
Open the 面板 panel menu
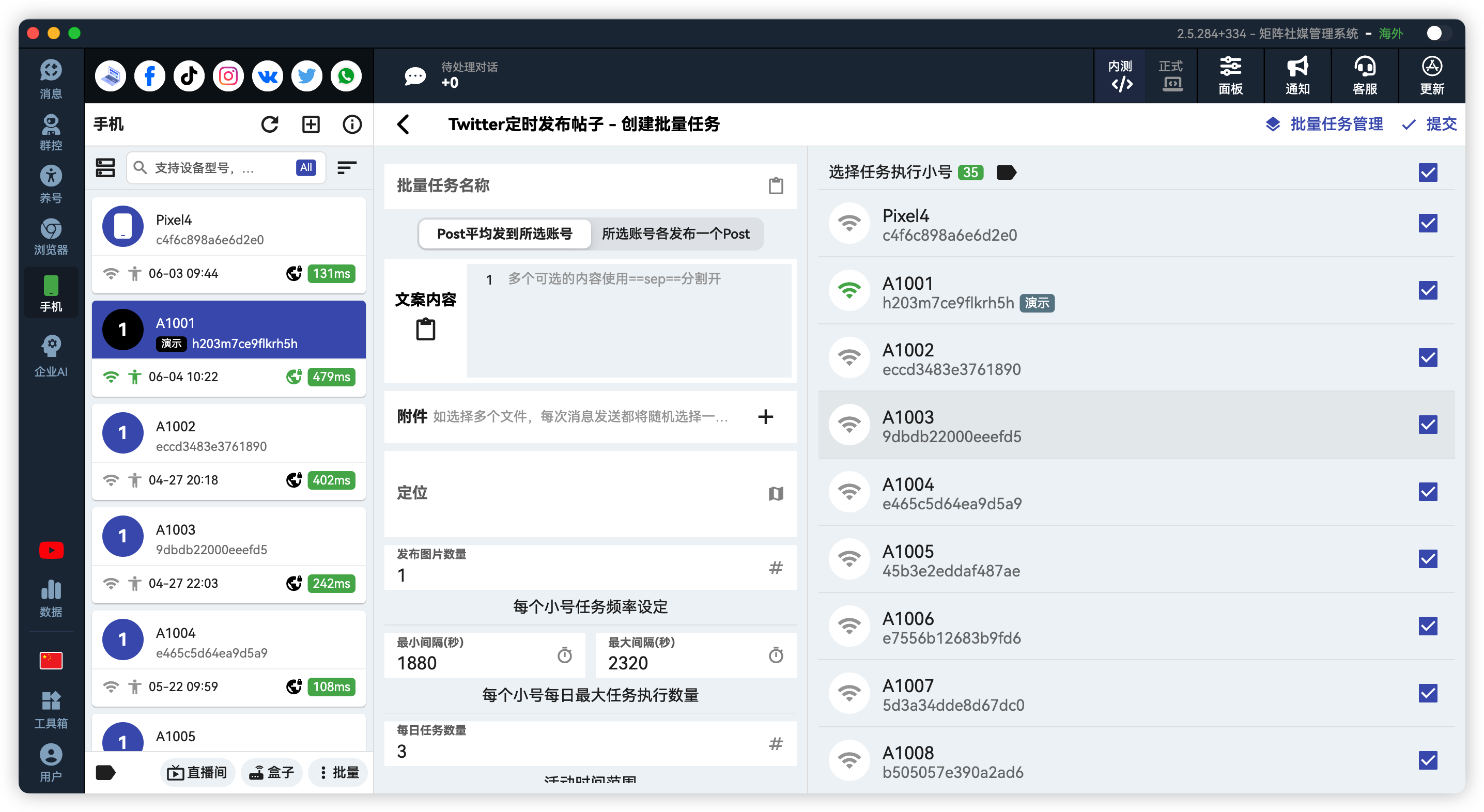pyautogui.click(x=1230, y=76)
